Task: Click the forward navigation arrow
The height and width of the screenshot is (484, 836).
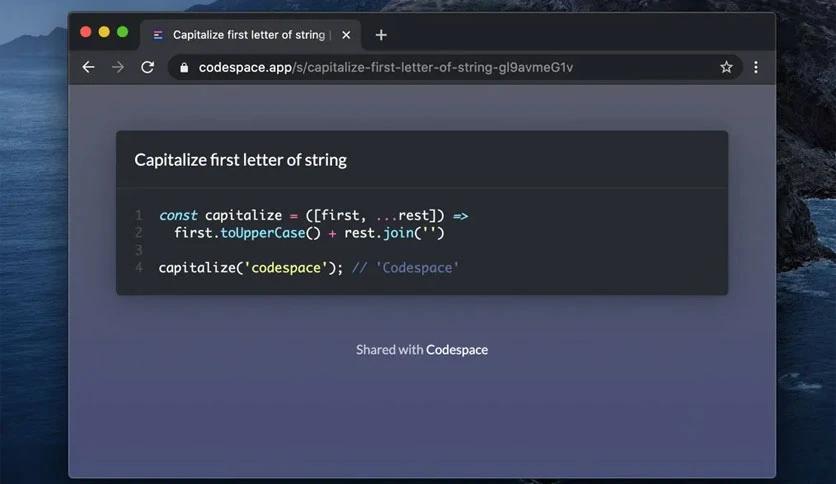Action: [118, 67]
